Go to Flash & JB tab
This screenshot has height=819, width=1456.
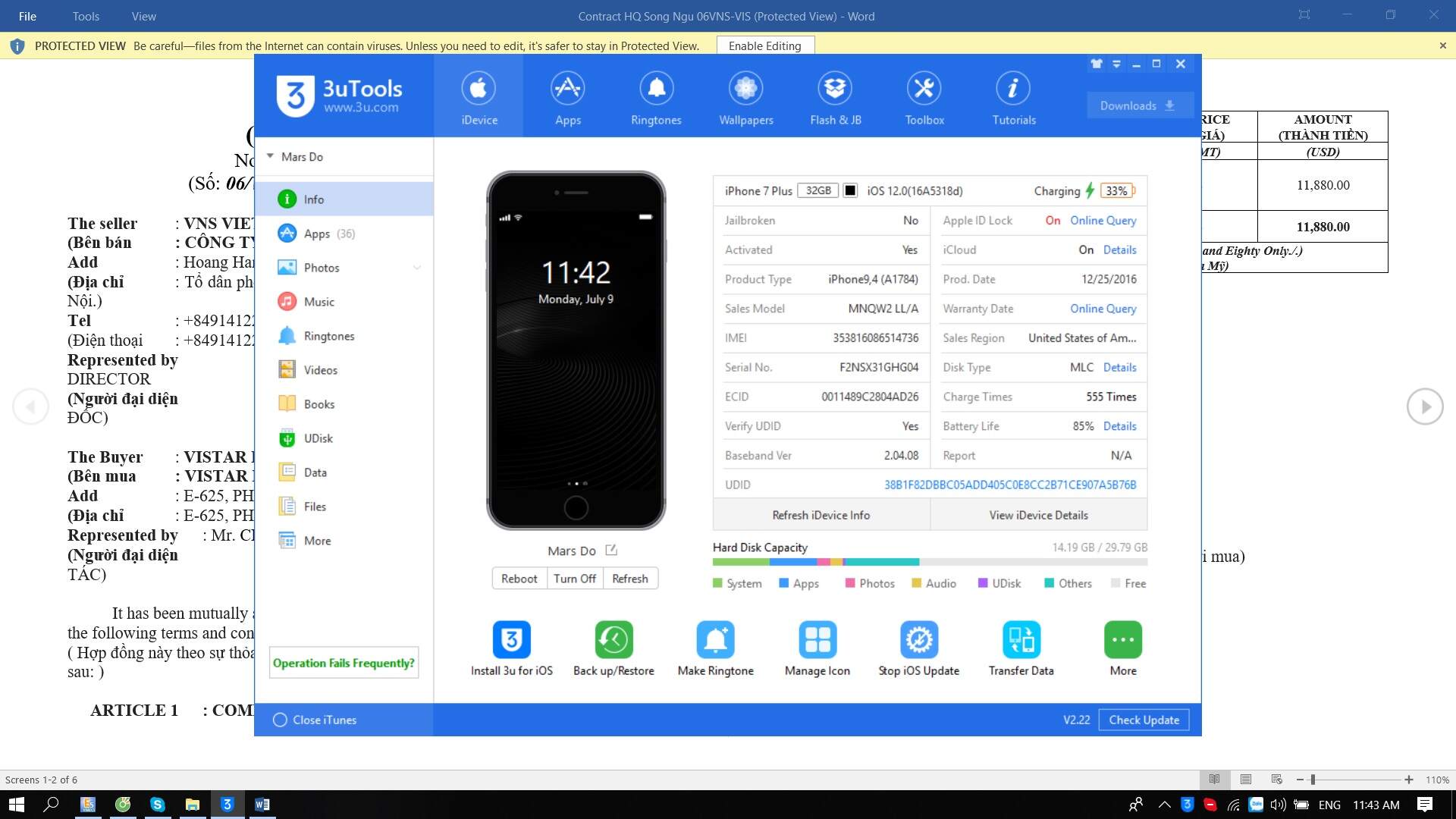pyautogui.click(x=835, y=97)
